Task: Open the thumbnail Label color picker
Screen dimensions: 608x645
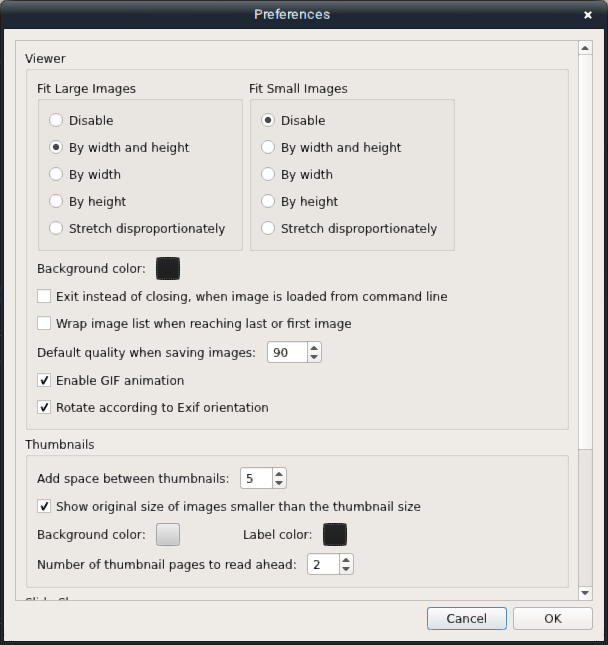Action: tap(335, 534)
